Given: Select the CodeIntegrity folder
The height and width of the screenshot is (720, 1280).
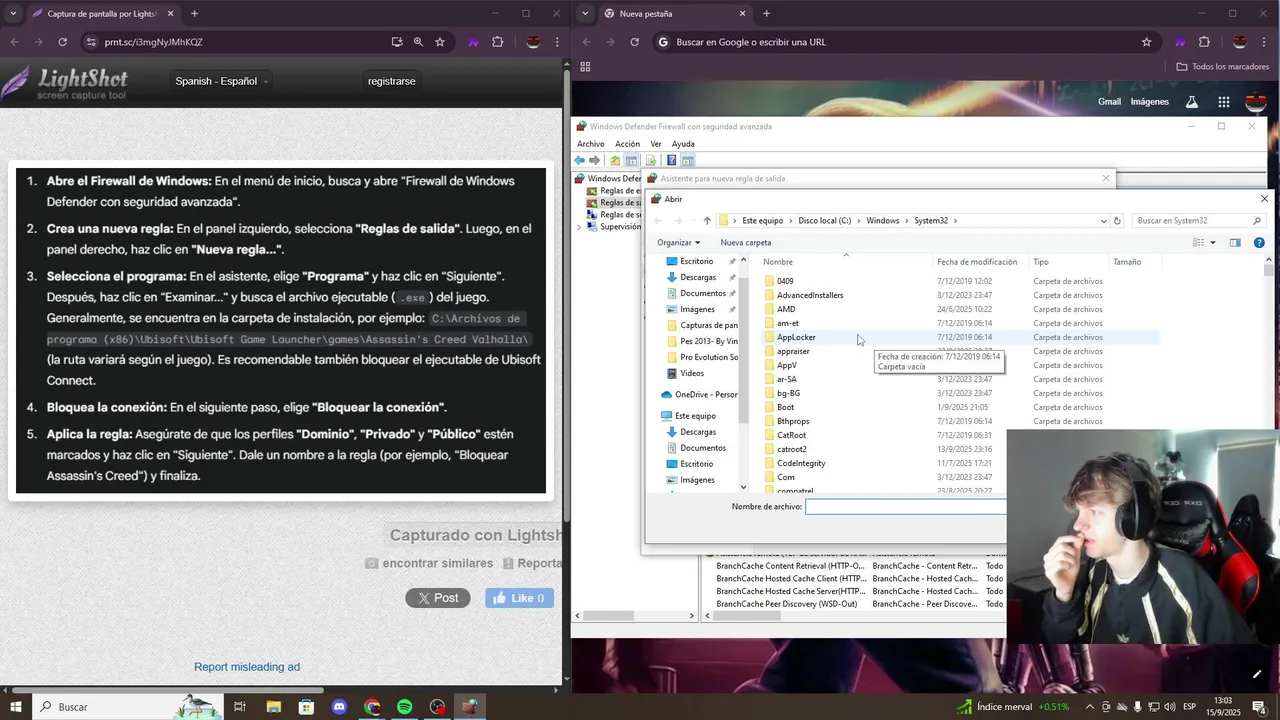Looking at the screenshot, I should pyautogui.click(x=801, y=463).
